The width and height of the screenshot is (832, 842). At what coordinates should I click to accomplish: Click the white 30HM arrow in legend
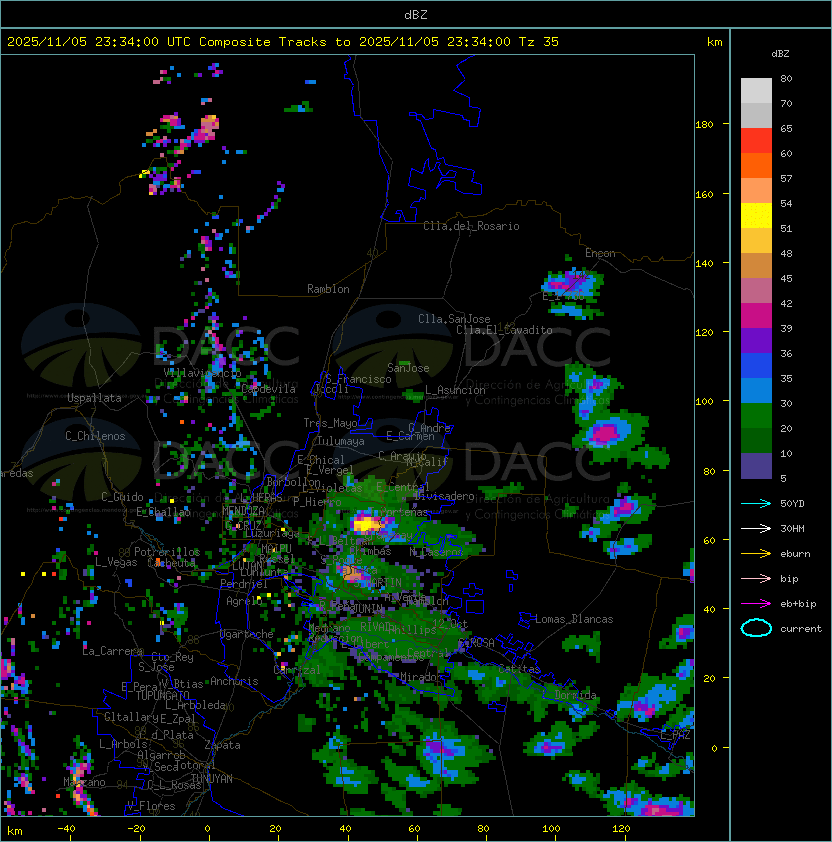coord(756,529)
